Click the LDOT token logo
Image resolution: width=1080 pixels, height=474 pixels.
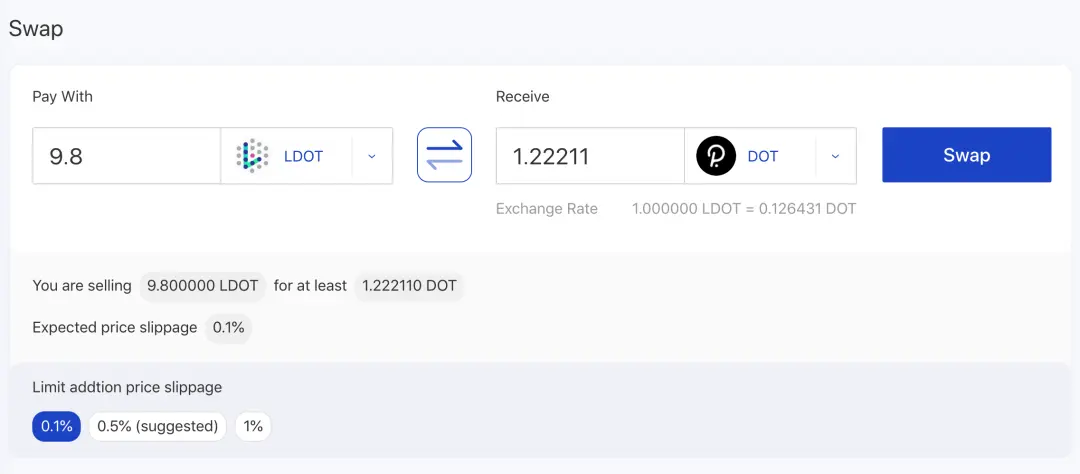point(252,156)
